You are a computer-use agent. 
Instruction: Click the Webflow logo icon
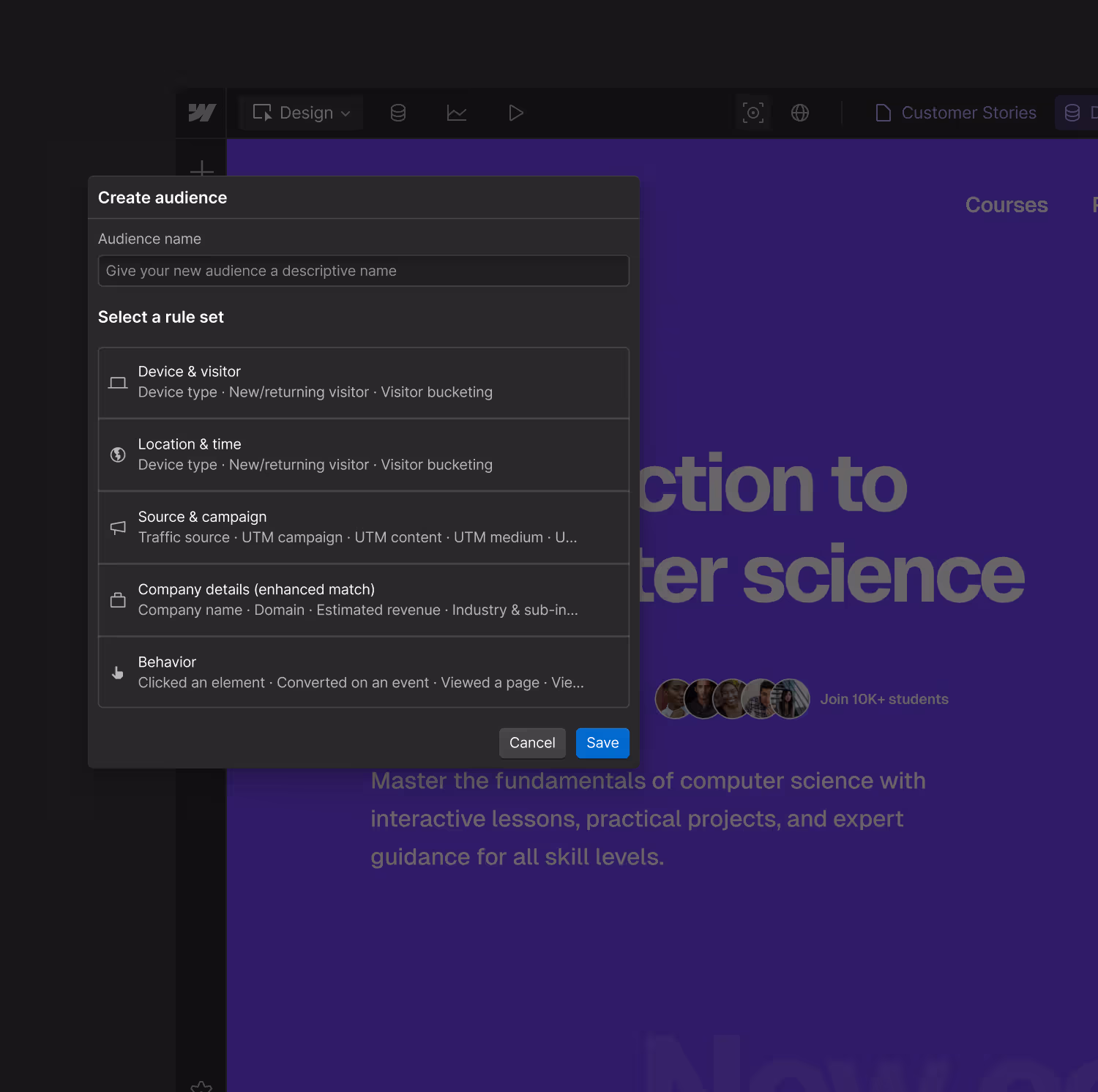[x=201, y=113]
